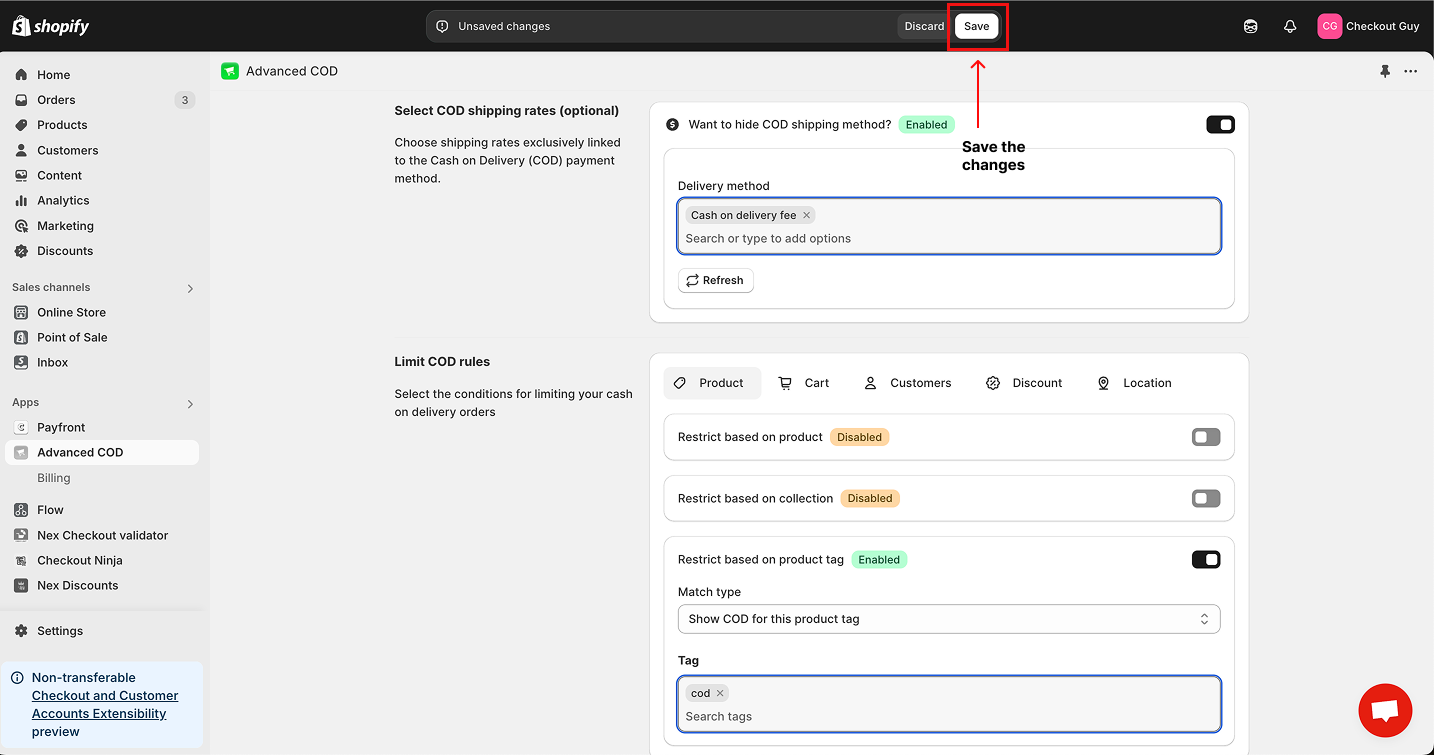Open the Match type dropdown
The image size is (1434, 755).
coord(948,619)
